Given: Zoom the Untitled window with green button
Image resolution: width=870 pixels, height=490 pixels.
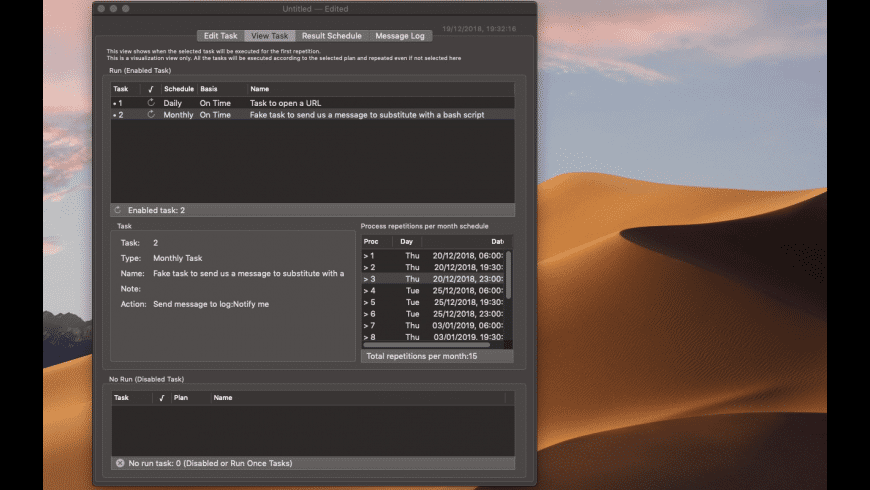Looking at the screenshot, I should click(x=125, y=8).
